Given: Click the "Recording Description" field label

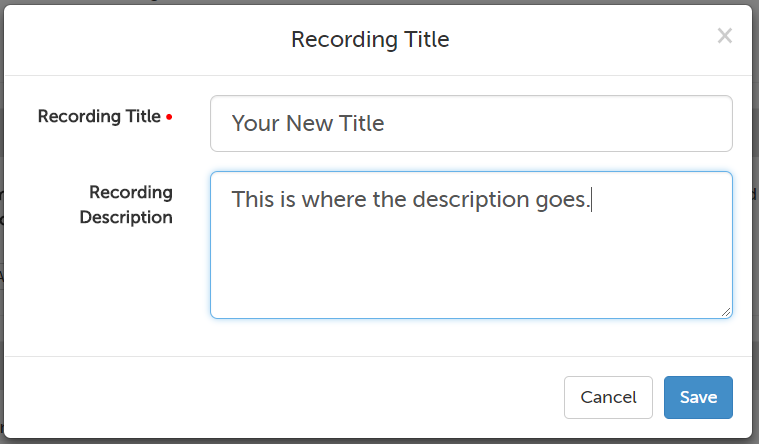Looking at the screenshot, I should 130,204.
